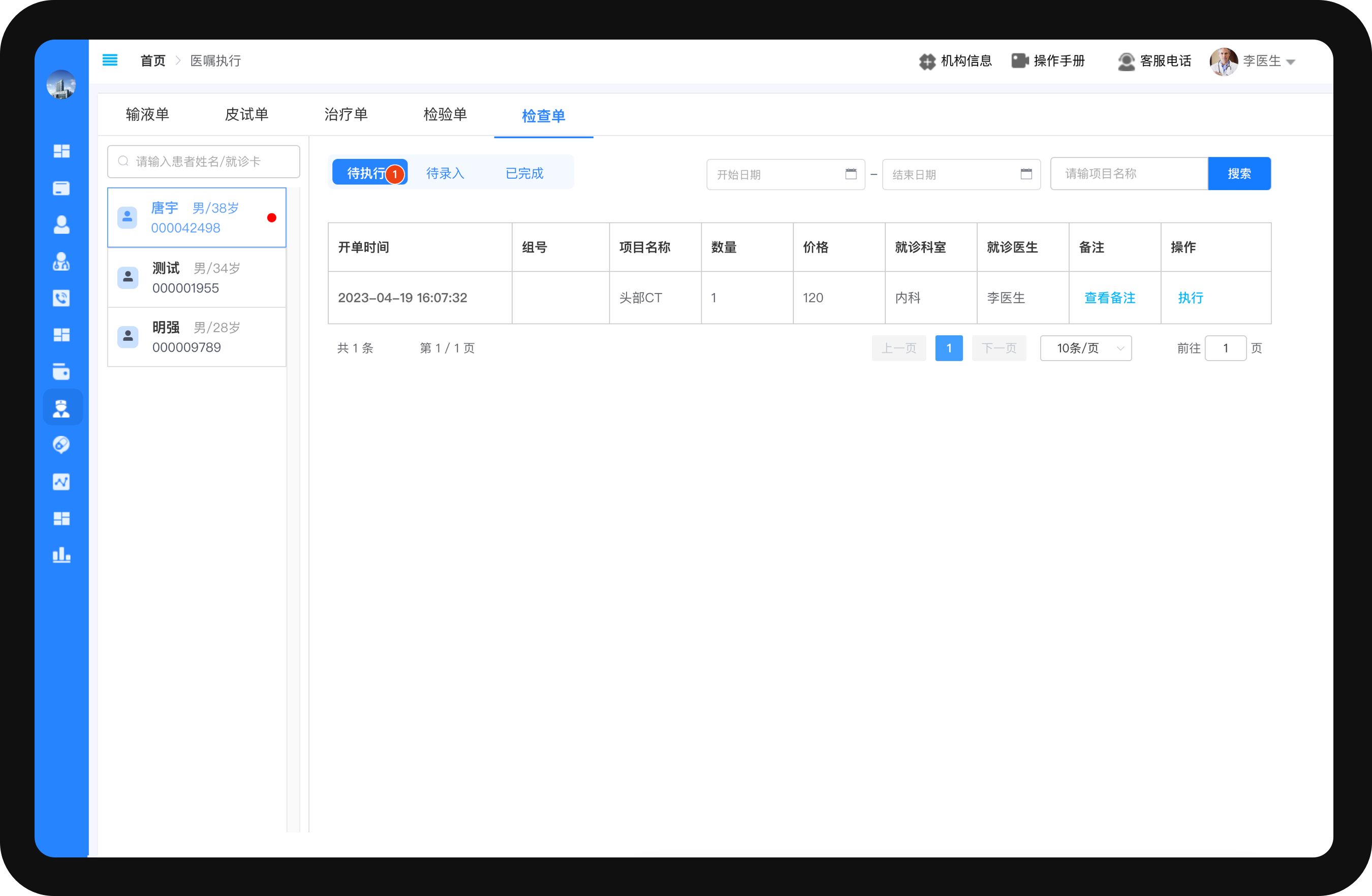Switch to the 检验单 tab
The width and height of the screenshot is (1372, 896).
click(x=445, y=114)
